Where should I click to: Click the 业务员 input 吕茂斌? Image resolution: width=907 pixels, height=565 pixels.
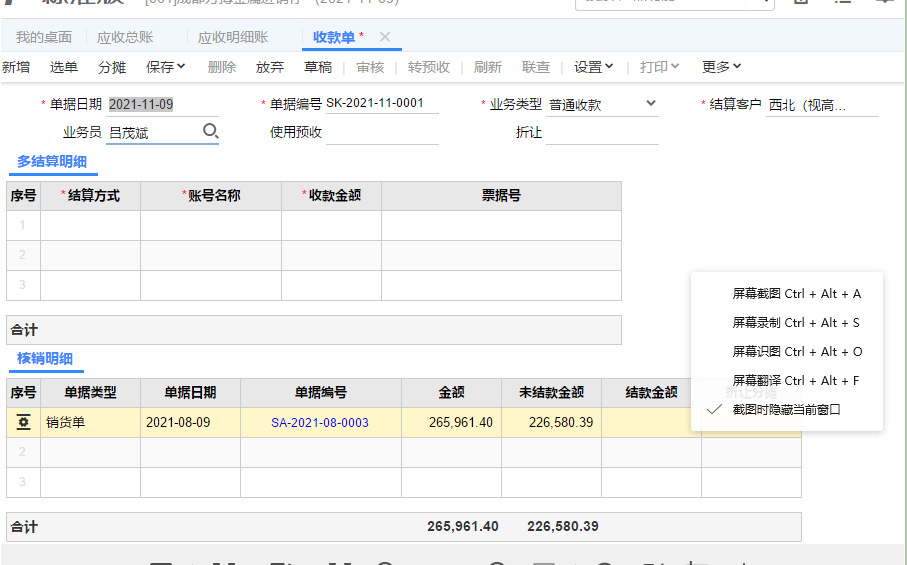click(153, 132)
